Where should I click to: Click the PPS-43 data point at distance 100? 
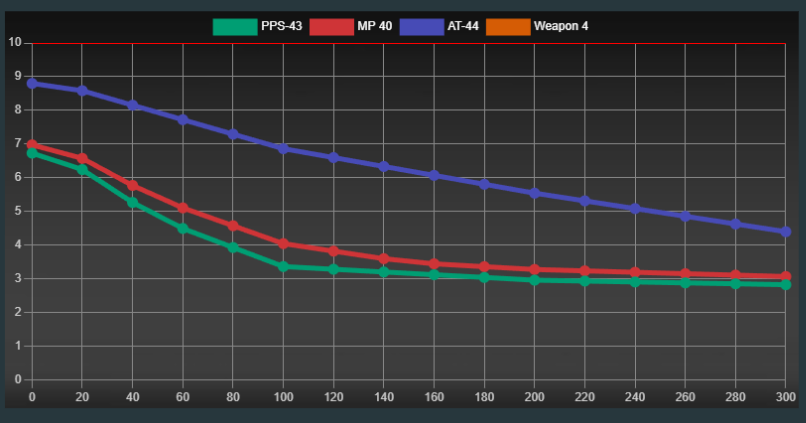click(283, 266)
